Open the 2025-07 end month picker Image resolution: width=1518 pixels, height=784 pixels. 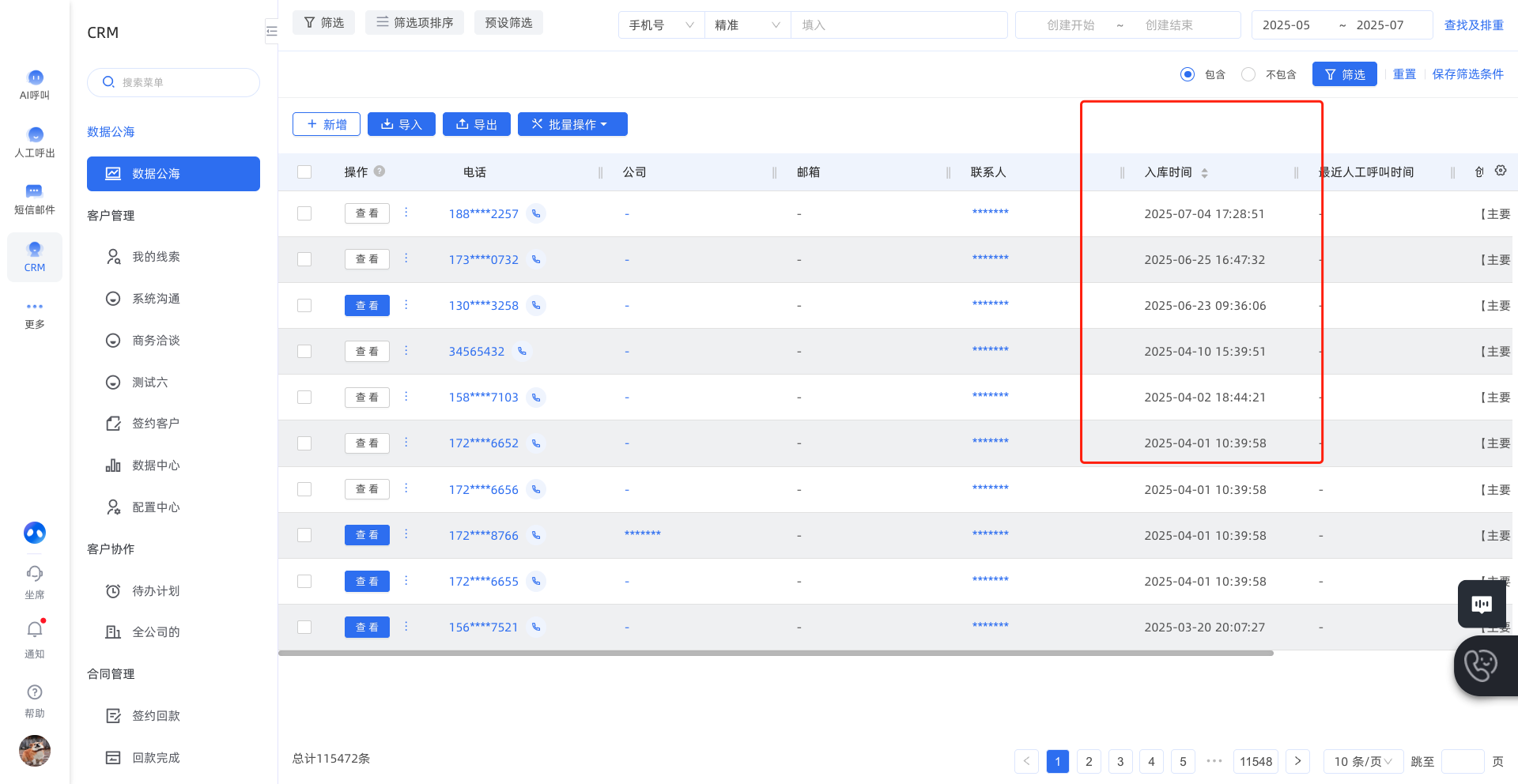pyautogui.click(x=1380, y=25)
